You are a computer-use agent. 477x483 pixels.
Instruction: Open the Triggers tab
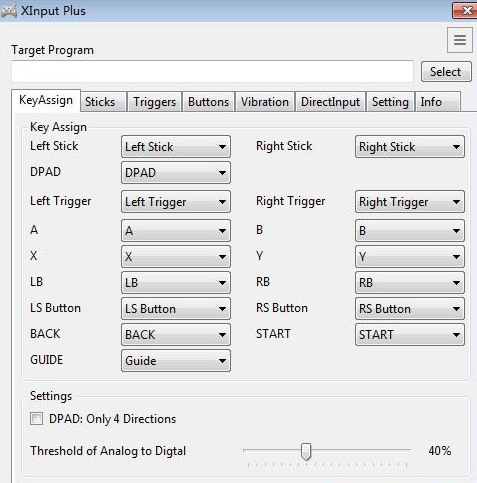click(154, 102)
